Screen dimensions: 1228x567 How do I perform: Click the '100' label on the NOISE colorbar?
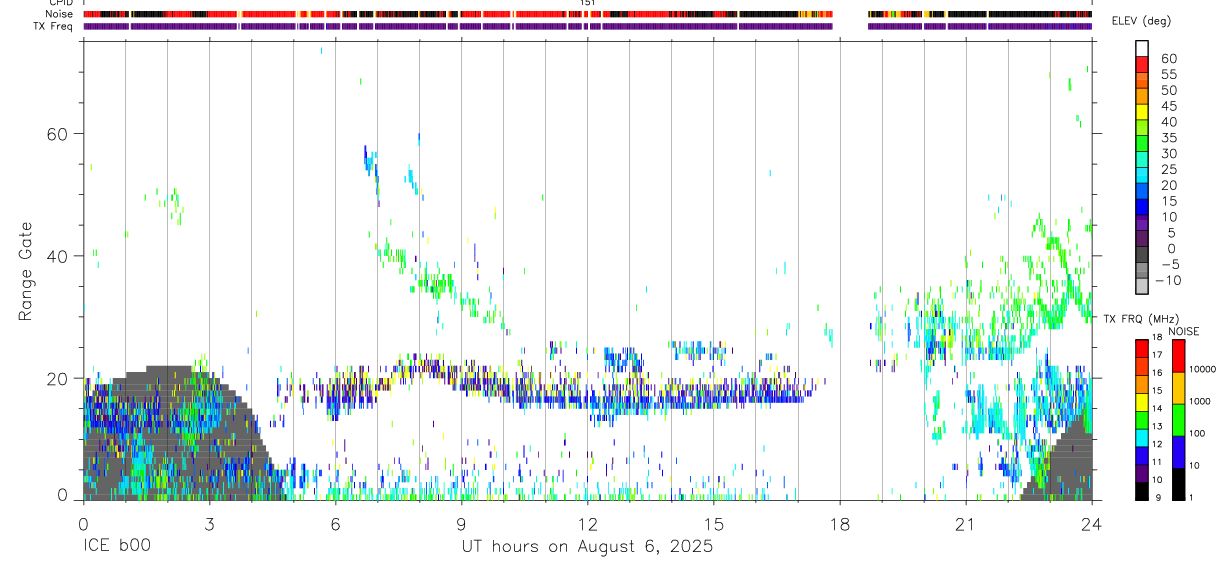(x=1197, y=433)
